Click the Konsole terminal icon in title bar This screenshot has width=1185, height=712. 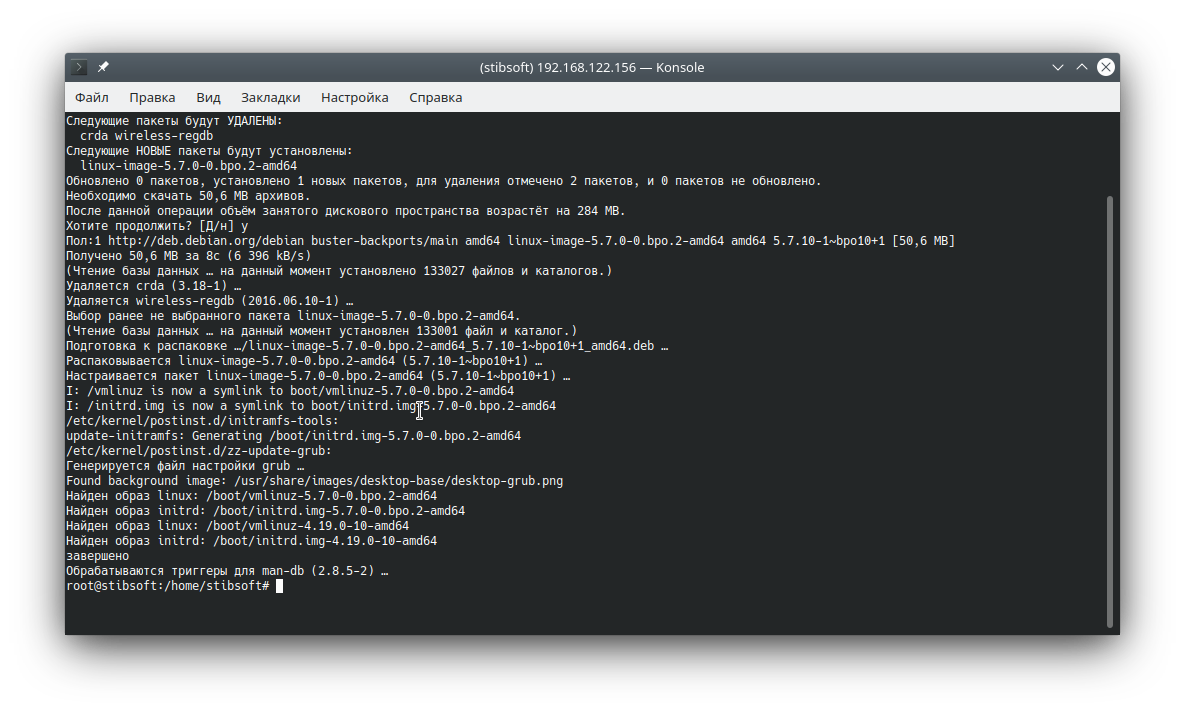pos(79,67)
